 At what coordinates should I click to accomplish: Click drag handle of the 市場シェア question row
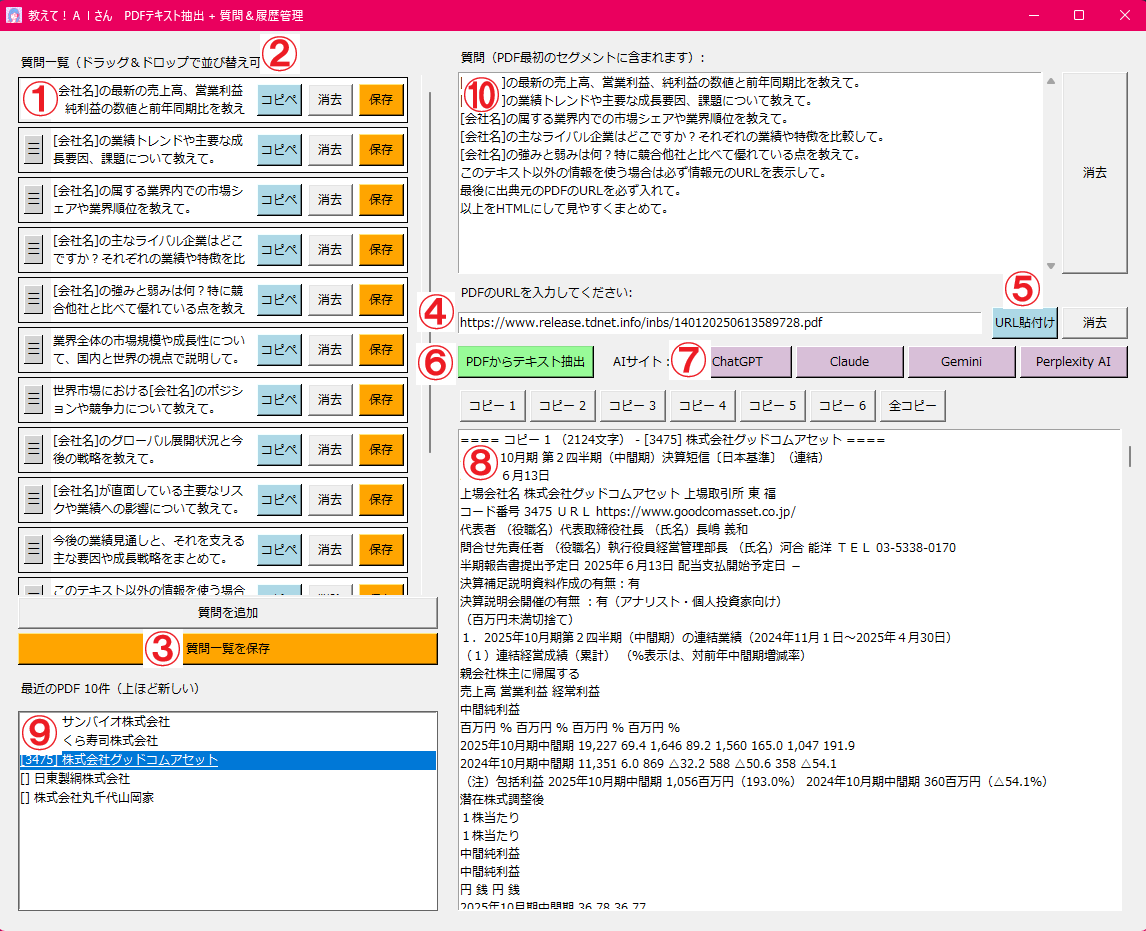[33, 200]
